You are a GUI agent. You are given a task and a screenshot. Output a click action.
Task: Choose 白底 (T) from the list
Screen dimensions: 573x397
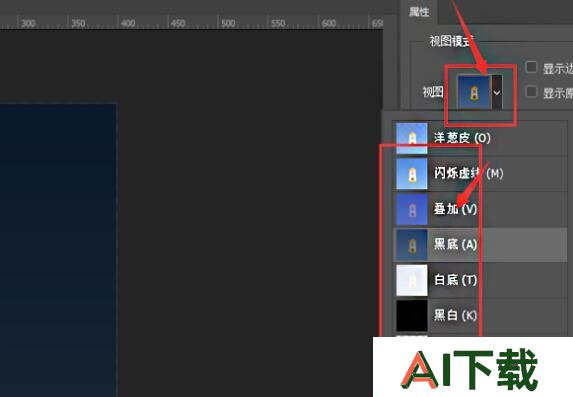[455, 280]
